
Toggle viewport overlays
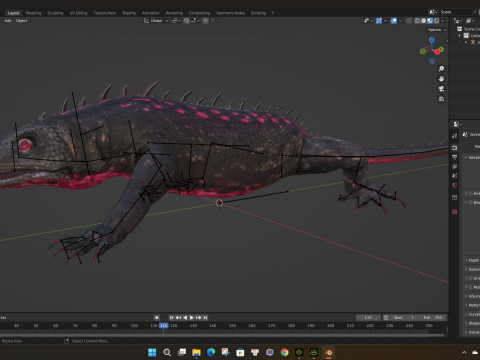(394, 21)
